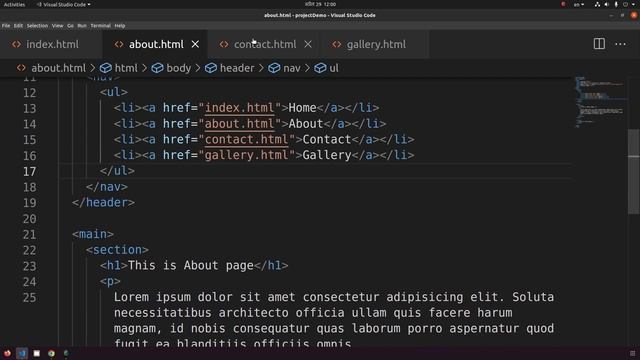640x360 pixels.
Task: Open the Edit menu
Action: tap(18, 26)
